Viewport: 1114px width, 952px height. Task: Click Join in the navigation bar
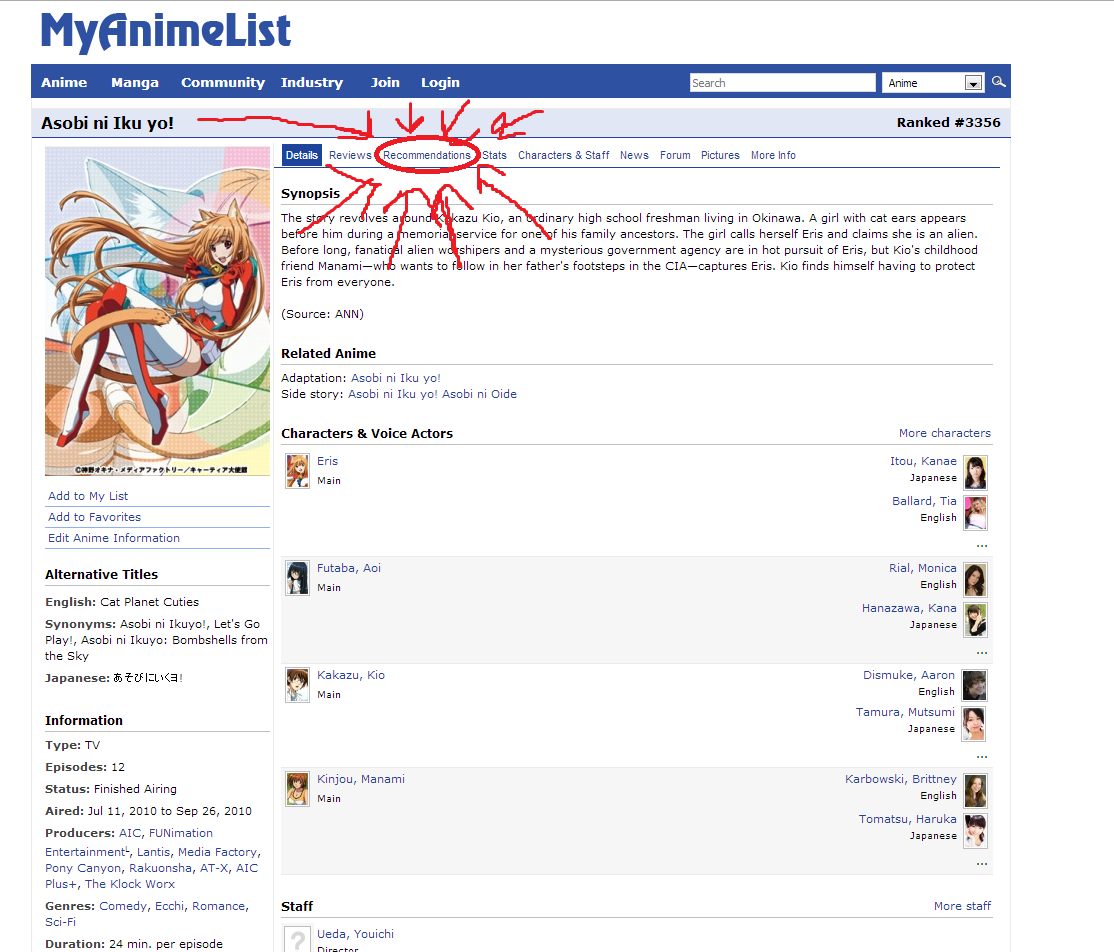pyautogui.click(x=385, y=82)
